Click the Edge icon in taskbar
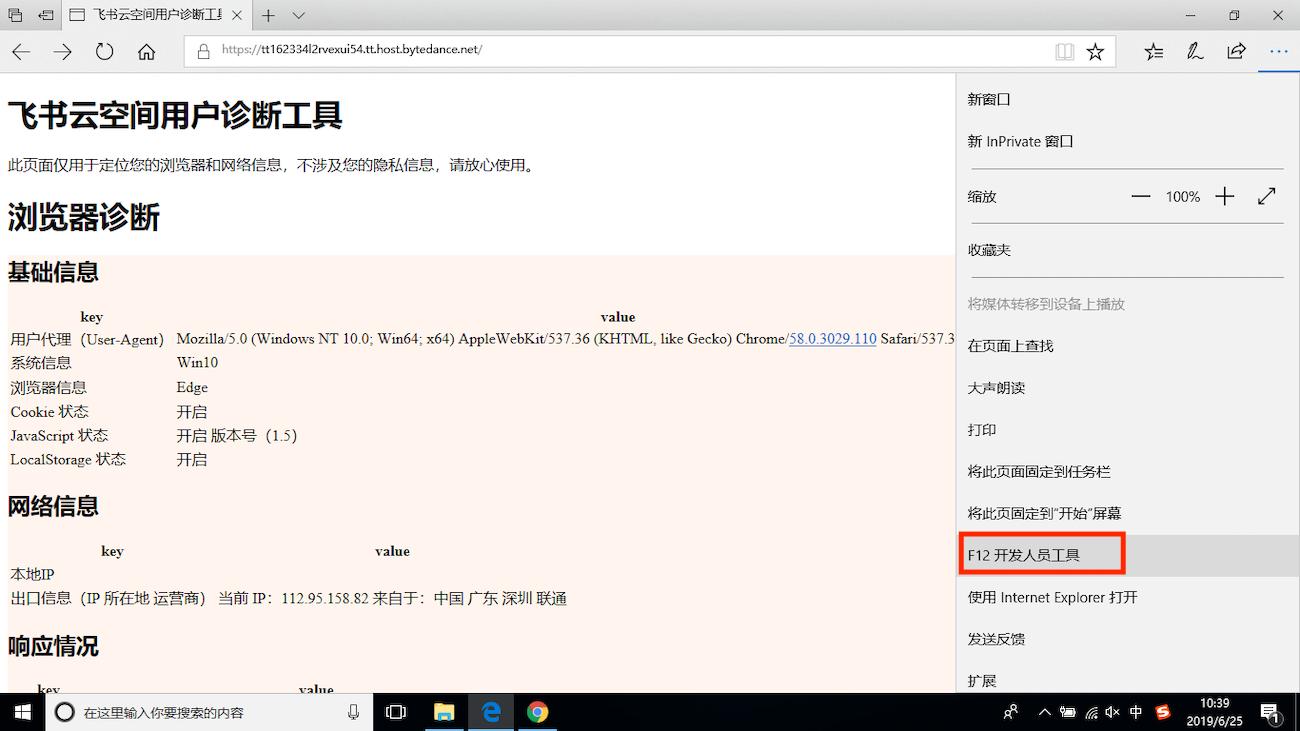The width and height of the screenshot is (1300, 731). pos(491,712)
